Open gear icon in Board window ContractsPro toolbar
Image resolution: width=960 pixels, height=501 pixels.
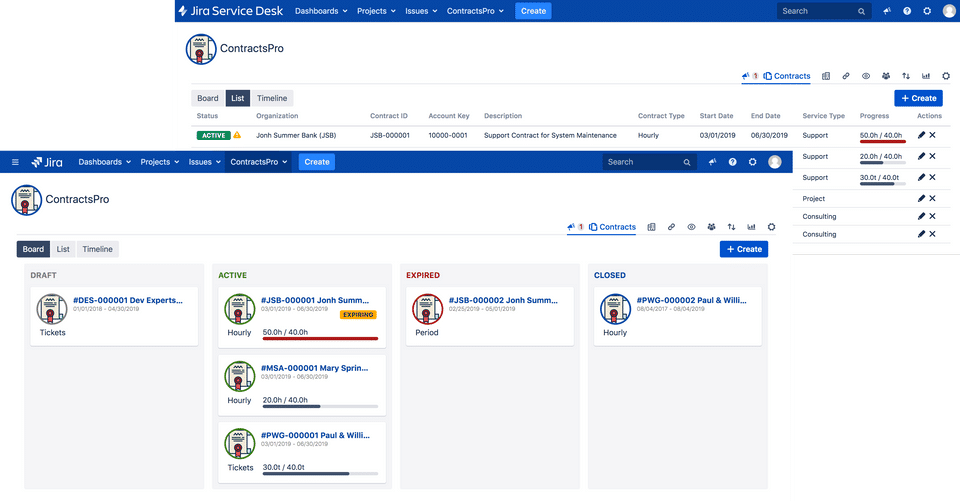pyautogui.click(x=771, y=227)
